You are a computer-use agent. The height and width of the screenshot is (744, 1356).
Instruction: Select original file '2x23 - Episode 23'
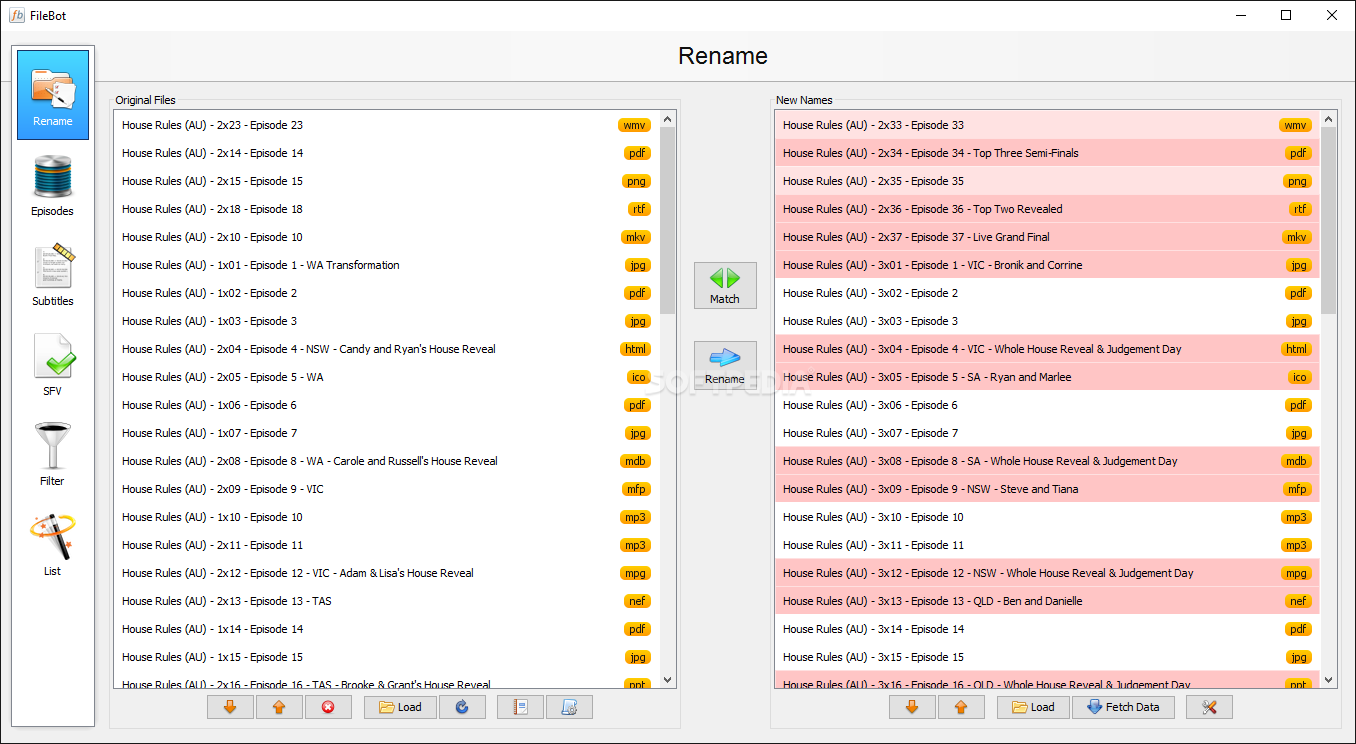coord(386,125)
